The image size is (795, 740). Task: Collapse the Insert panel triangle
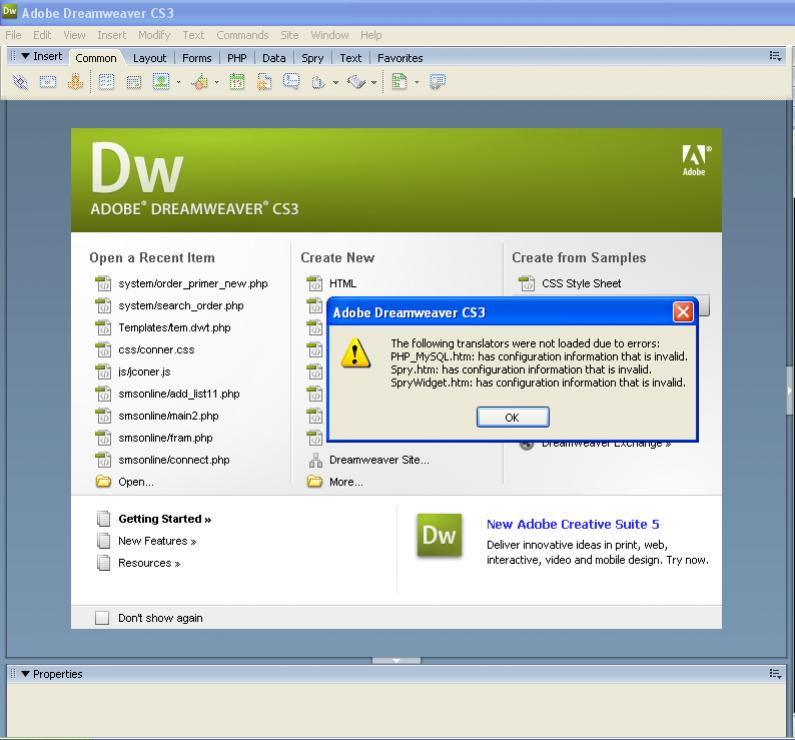25,56
